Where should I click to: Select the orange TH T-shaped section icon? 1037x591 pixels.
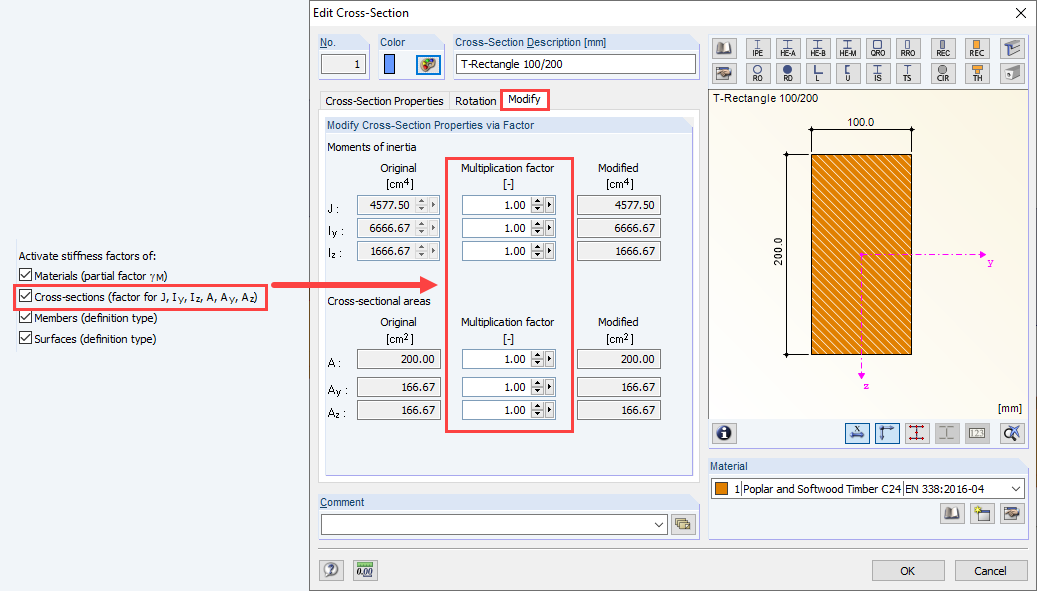[977, 73]
